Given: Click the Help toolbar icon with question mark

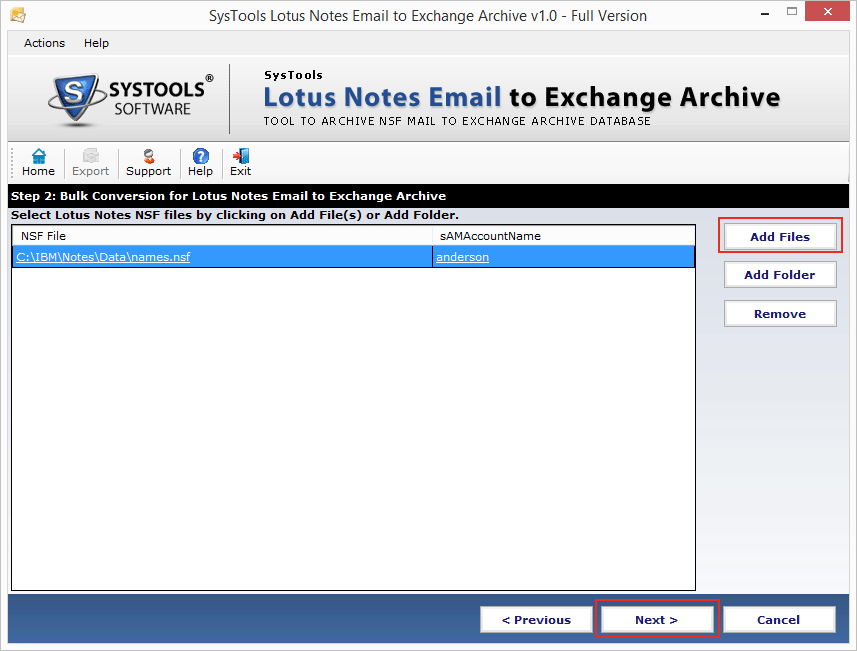Looking at the screenshot, I should click(200, 162).
